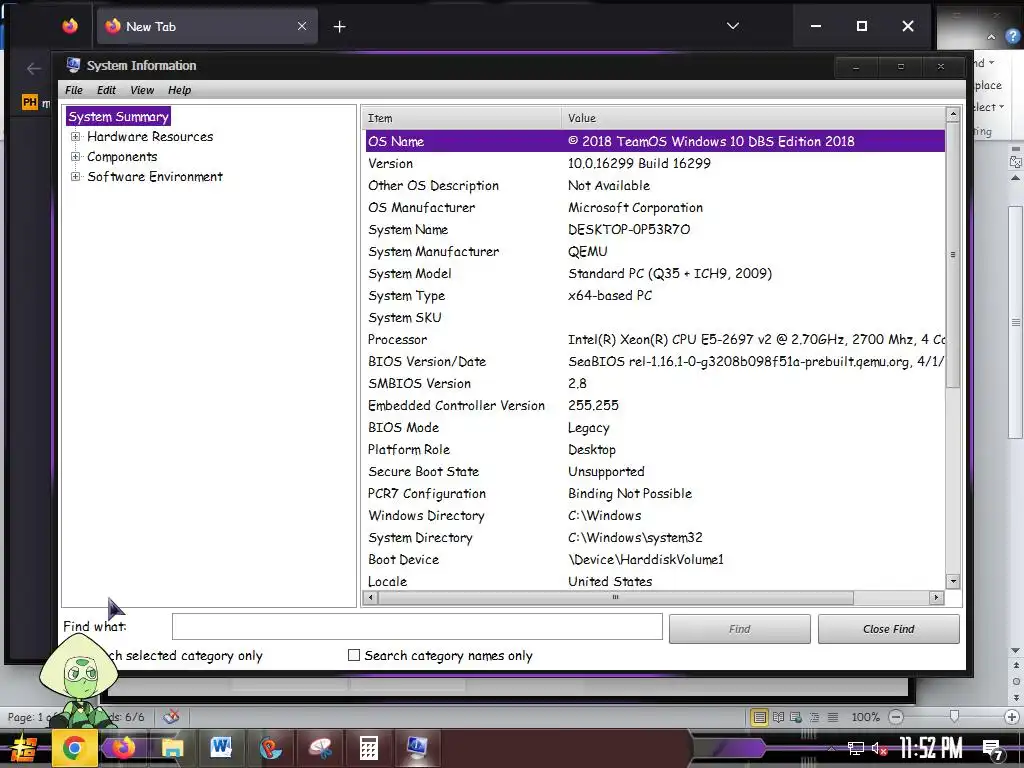Screen dimensions: 1024x768
Task: Expand Components tree node
Action: click(76, 157)
